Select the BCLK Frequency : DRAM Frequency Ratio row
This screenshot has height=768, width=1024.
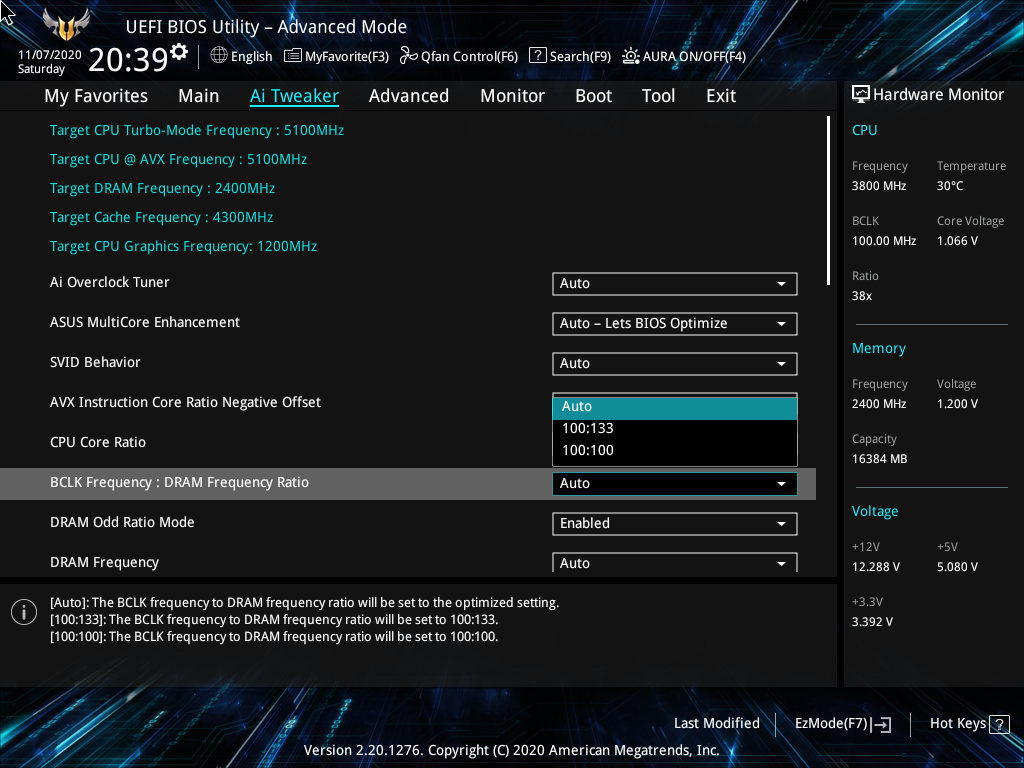(x=408, y=484)
